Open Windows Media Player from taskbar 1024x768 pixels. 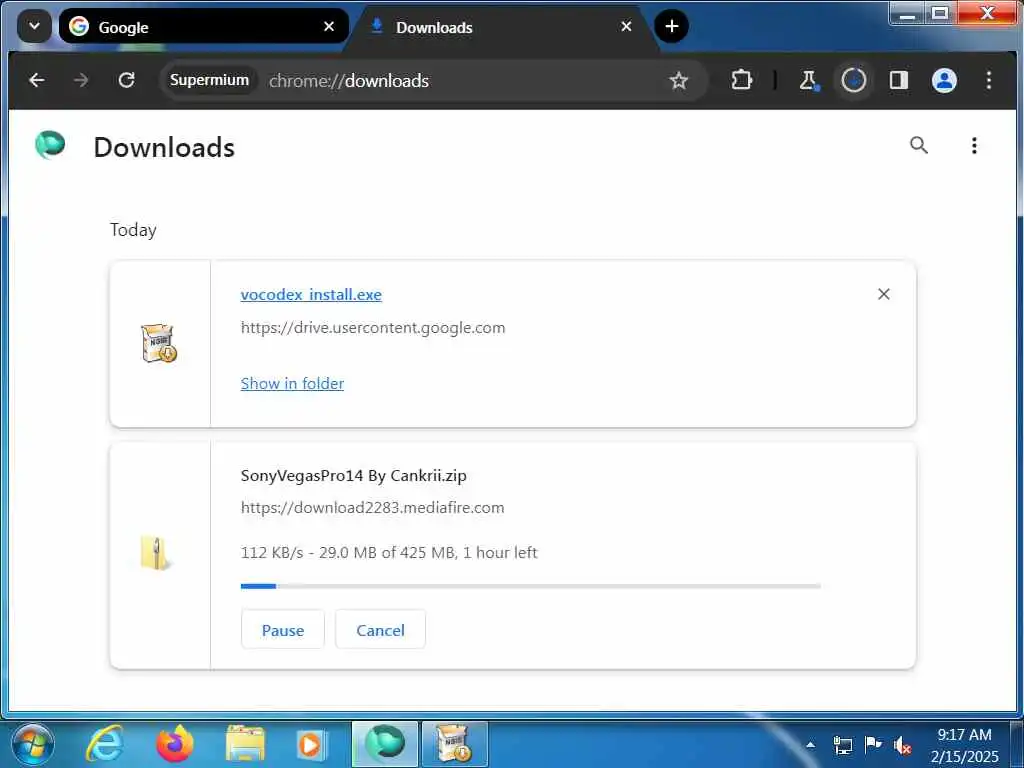[312, 744]
